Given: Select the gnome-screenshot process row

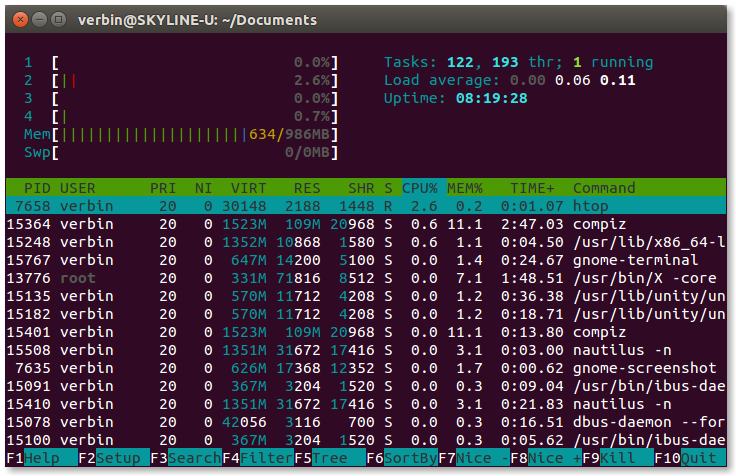Looking at the screenshot, I should pos(366,368).
